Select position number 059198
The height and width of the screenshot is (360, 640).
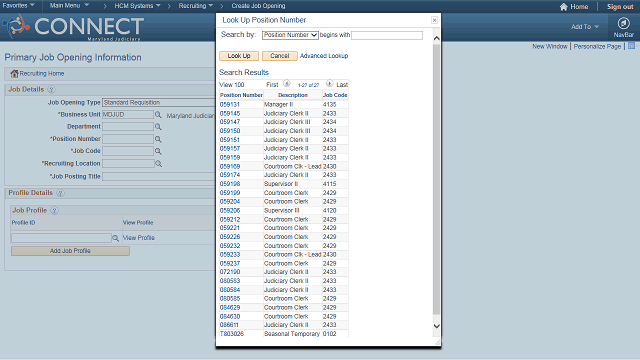(230, 184)
